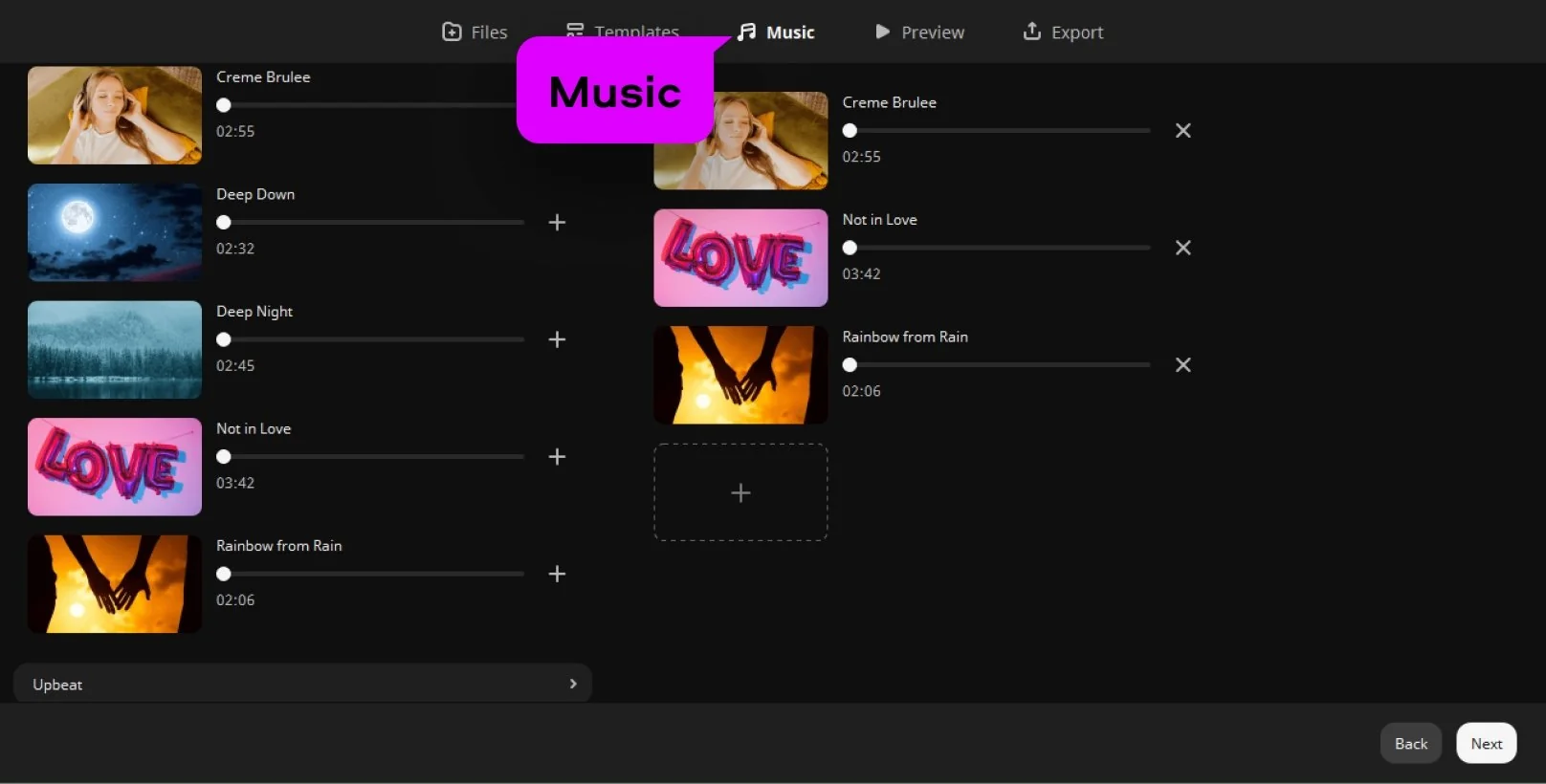Click the empty add-track placeholder box
The height and width of the screenshot is (784, 1546).
point(740,492)
